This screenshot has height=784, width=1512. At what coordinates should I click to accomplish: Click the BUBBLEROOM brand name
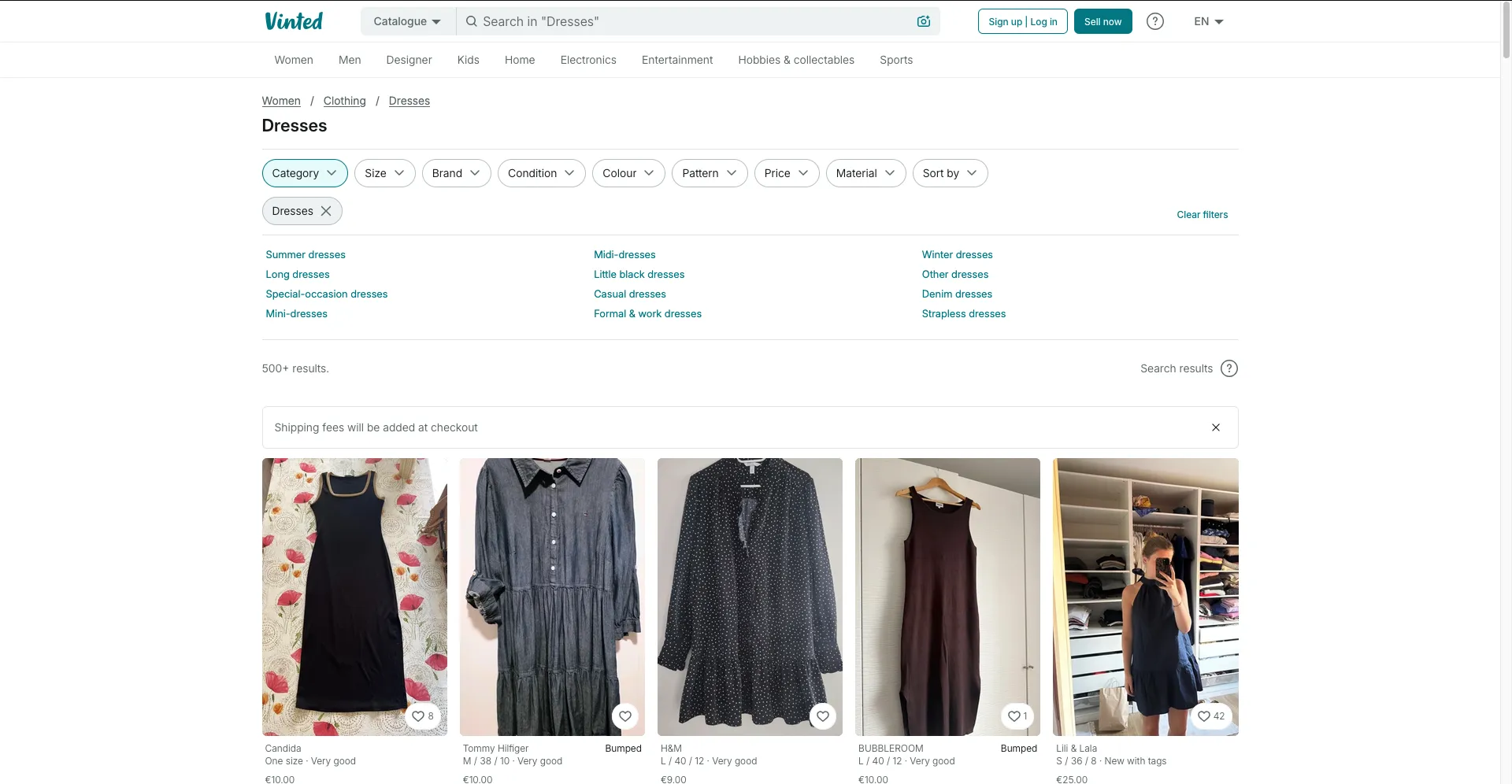point(891,749)
